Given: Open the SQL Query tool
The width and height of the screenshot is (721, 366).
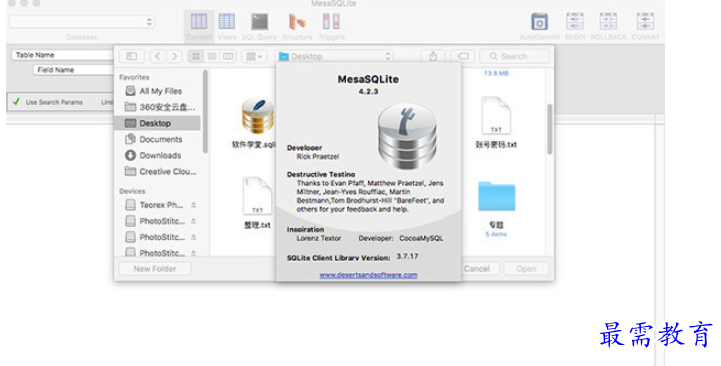Looking at the screenshot, I should click(x=259, y=26).
